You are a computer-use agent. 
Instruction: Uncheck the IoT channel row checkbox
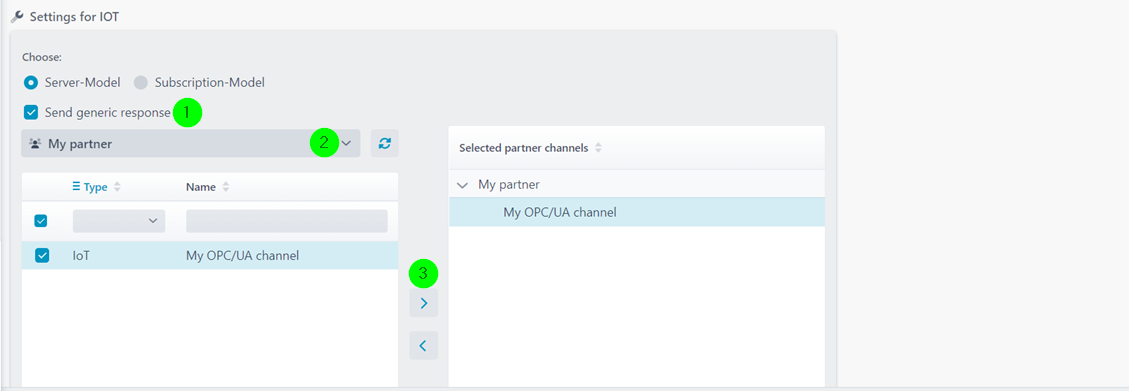[42, 255]
